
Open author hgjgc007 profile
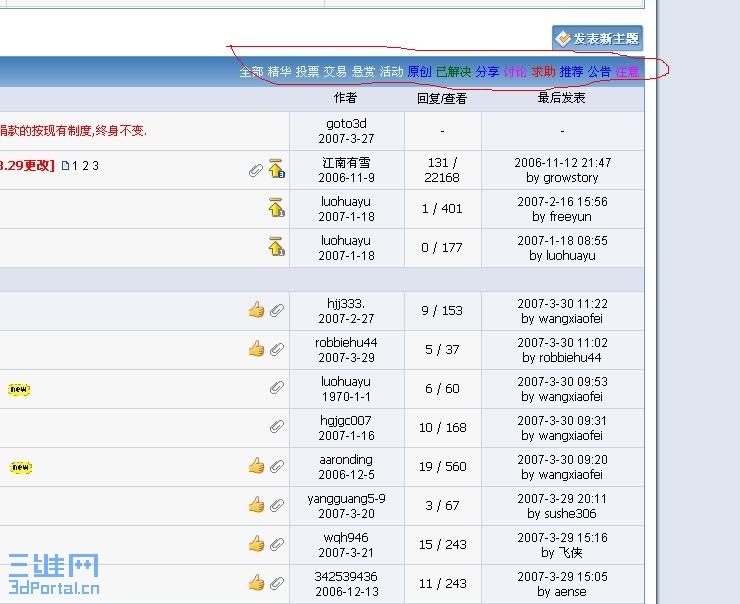pos(346,420)
